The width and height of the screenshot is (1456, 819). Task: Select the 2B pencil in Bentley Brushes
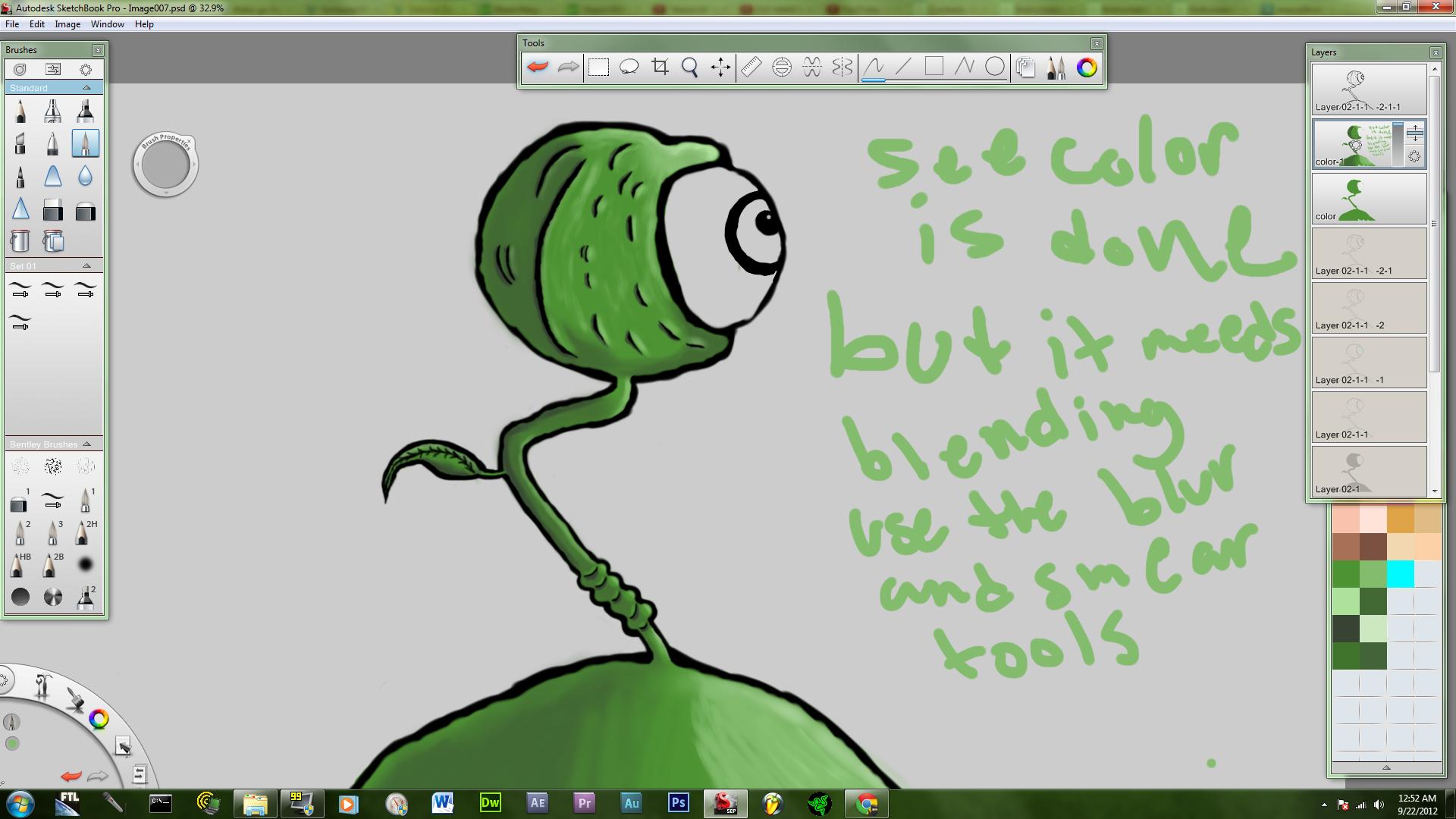tap(52, 565)
